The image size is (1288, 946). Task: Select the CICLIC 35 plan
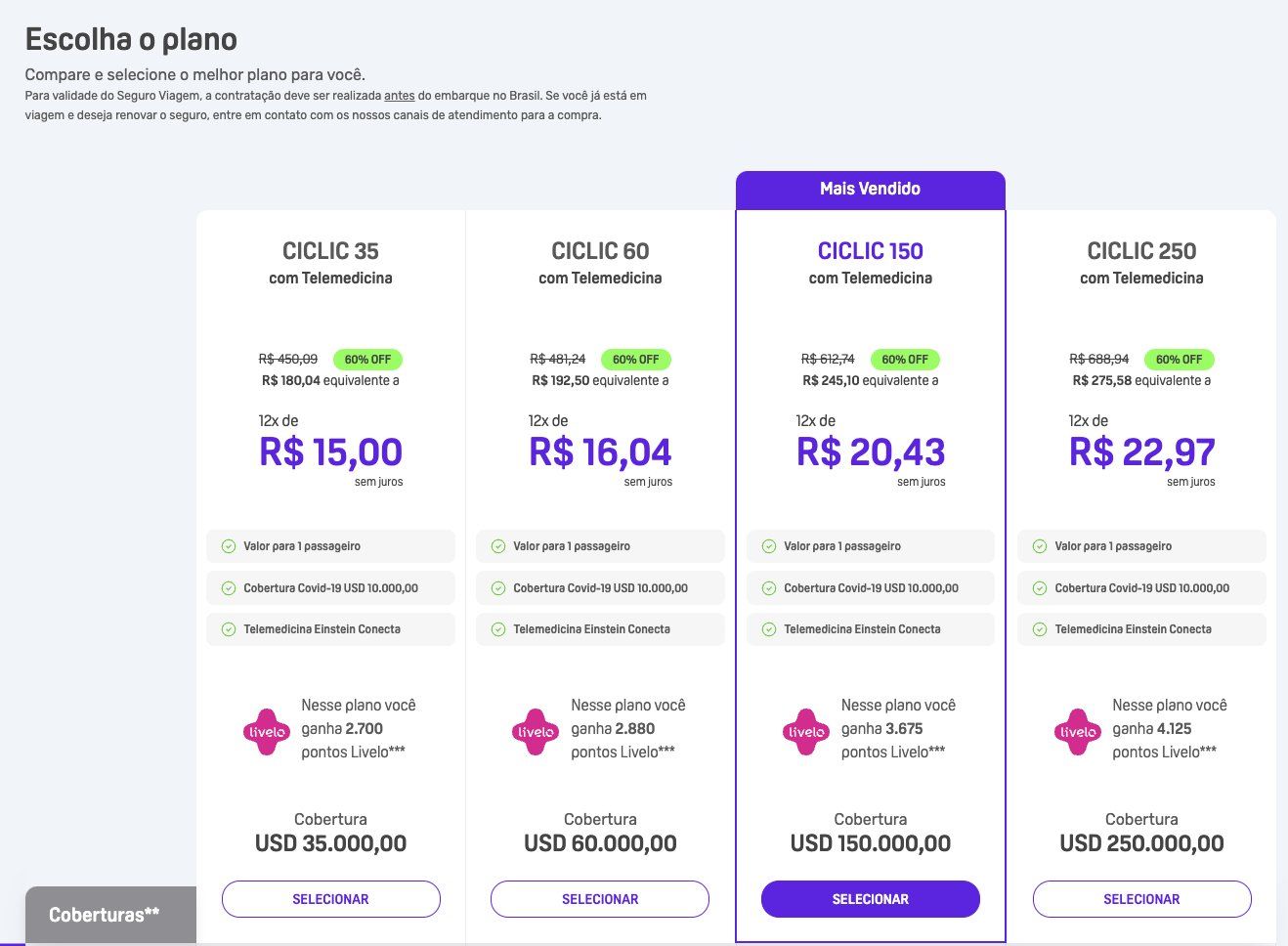click(330, 899)
